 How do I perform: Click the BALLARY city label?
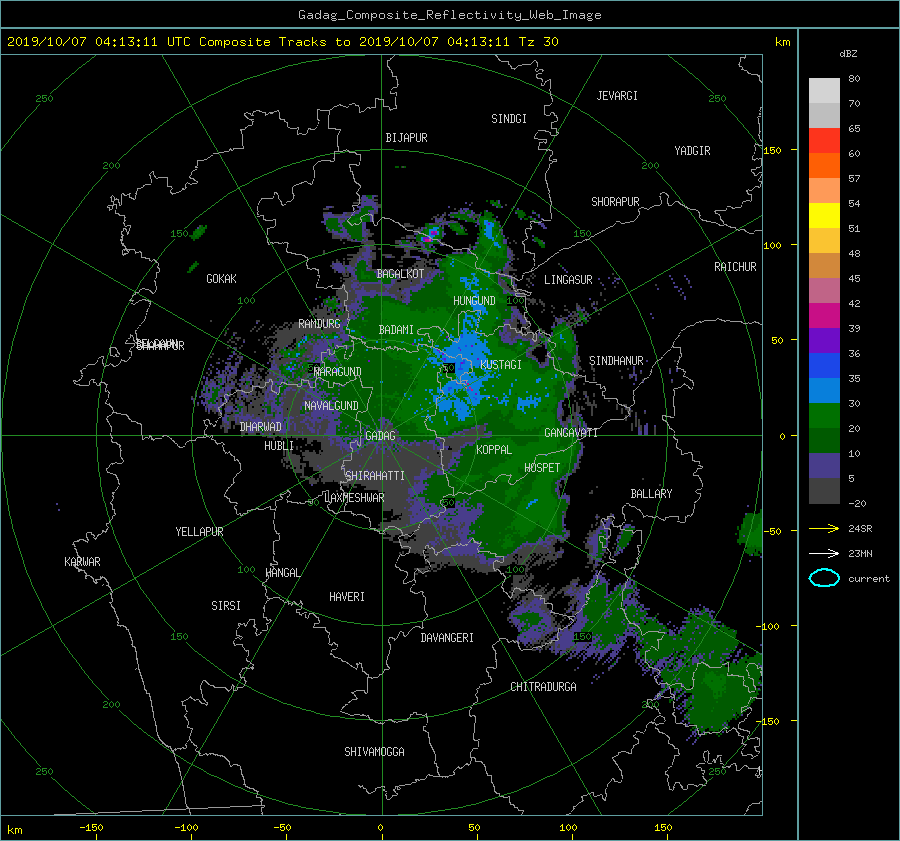tap(651, 494)
